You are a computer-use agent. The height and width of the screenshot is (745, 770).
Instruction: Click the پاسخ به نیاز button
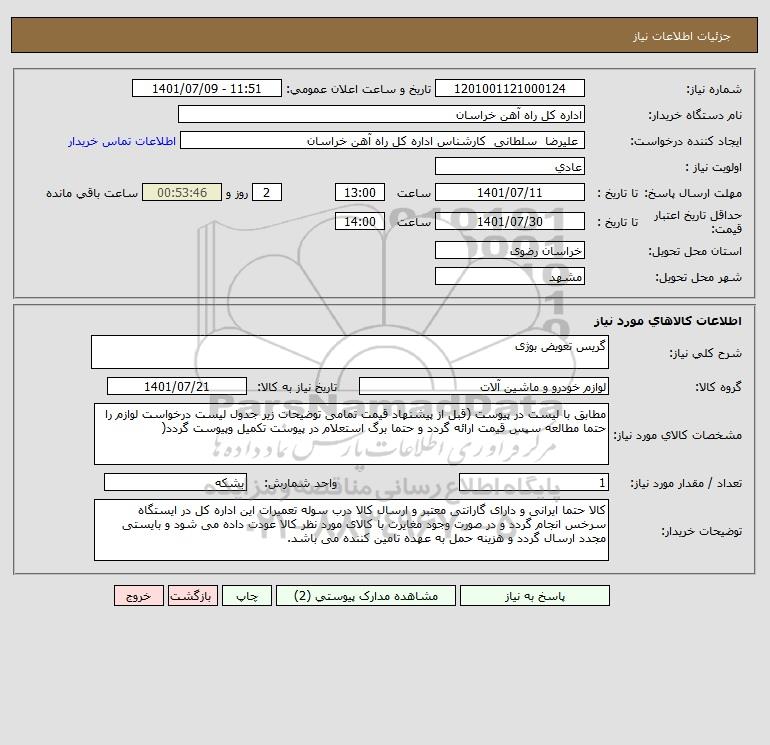click(x=535, y=596)
